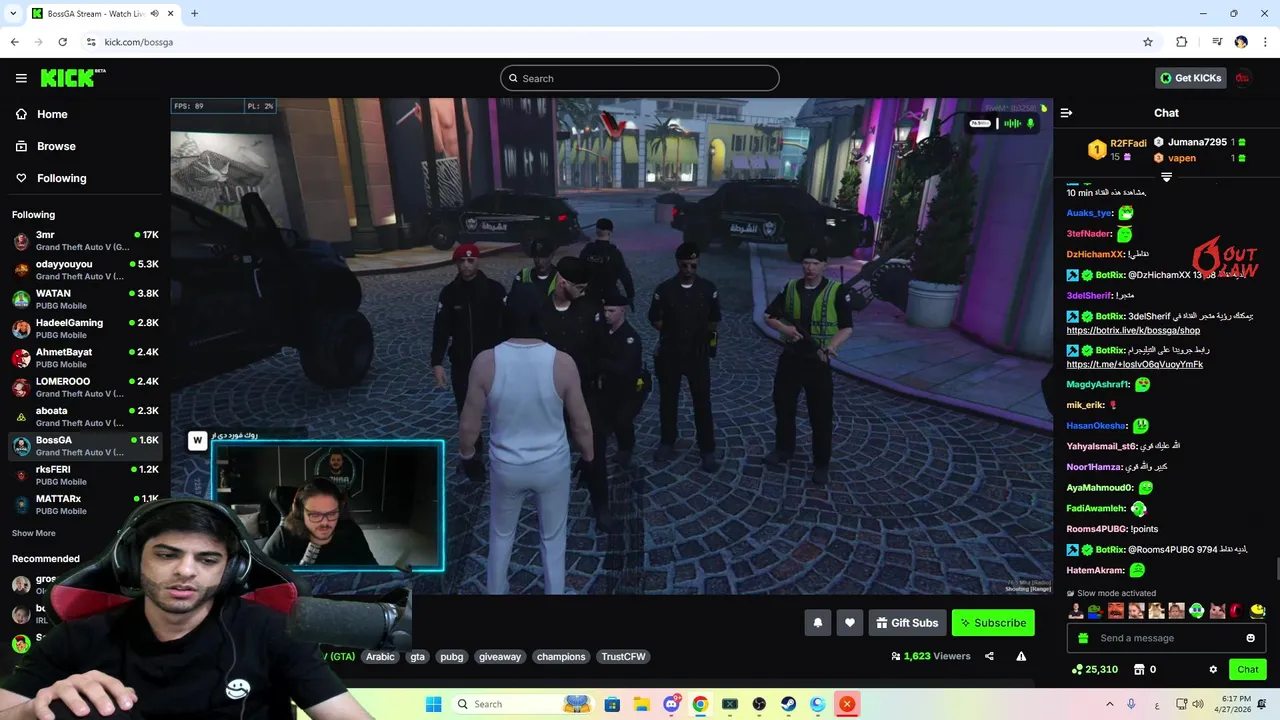The height and width of the screenshot is (720, 1280).
Task: Share the stream with share icon
Action: [989, 656]
